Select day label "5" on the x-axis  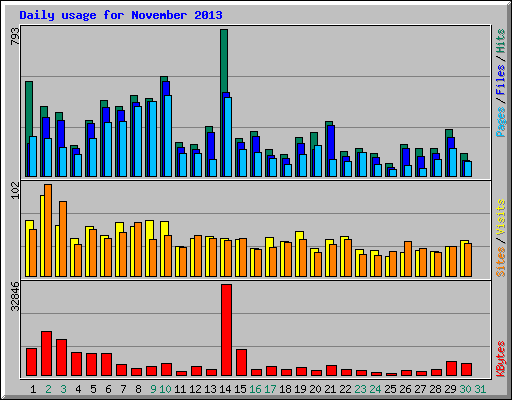point(93,389)
